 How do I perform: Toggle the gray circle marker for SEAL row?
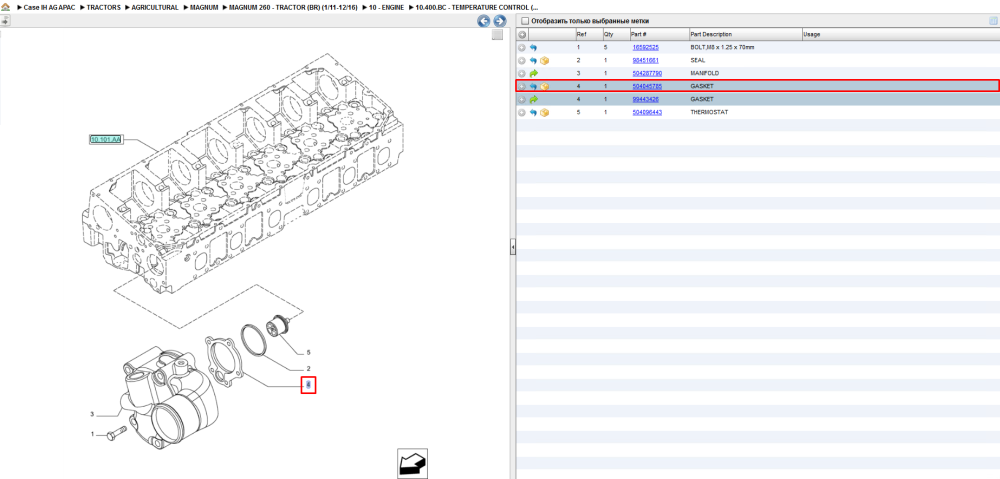click(x=522, y=61)
